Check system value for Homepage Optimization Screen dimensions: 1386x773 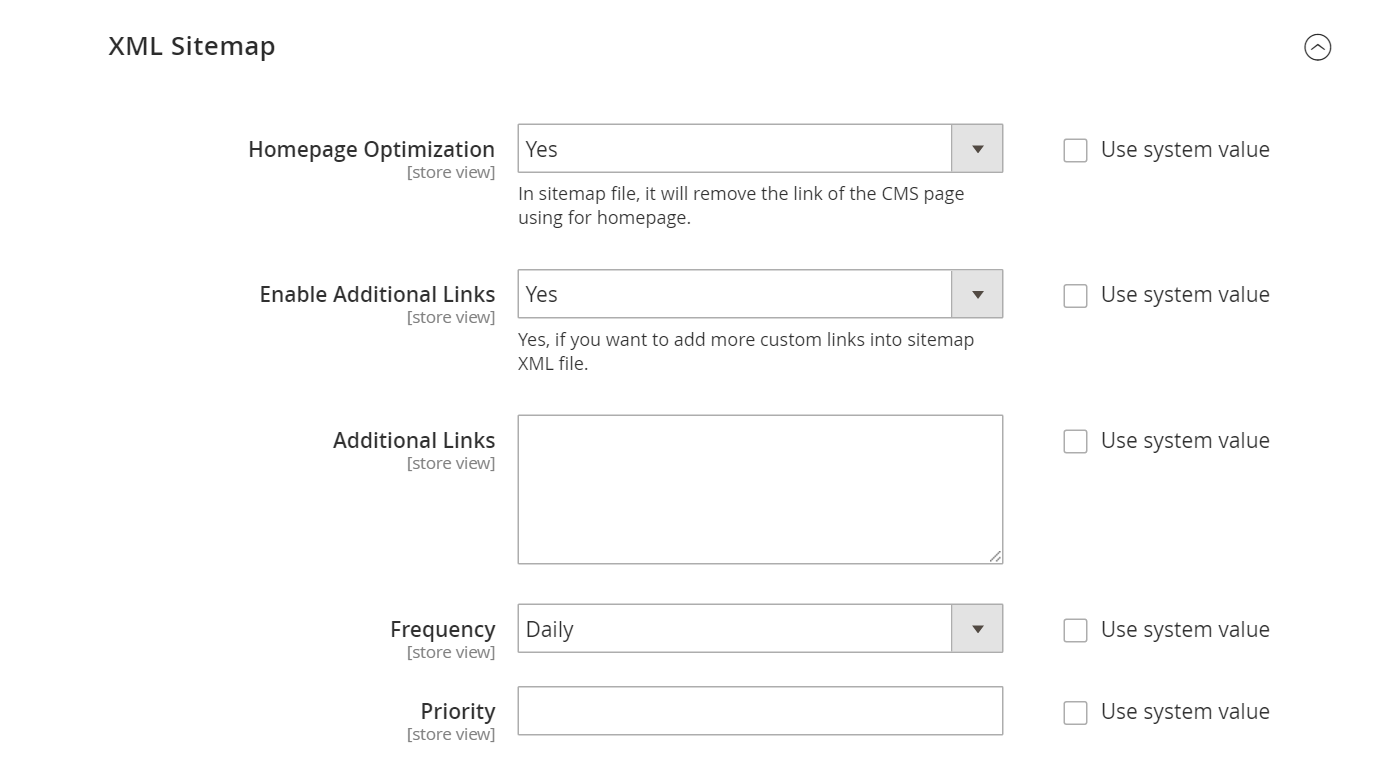tap(1075, 150)
